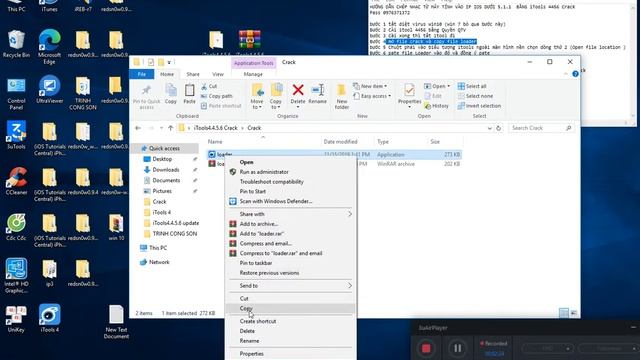Go up one folder level arrow
Image resolution: width=640 pixels, height=360 pixels.
click(171, 128)
